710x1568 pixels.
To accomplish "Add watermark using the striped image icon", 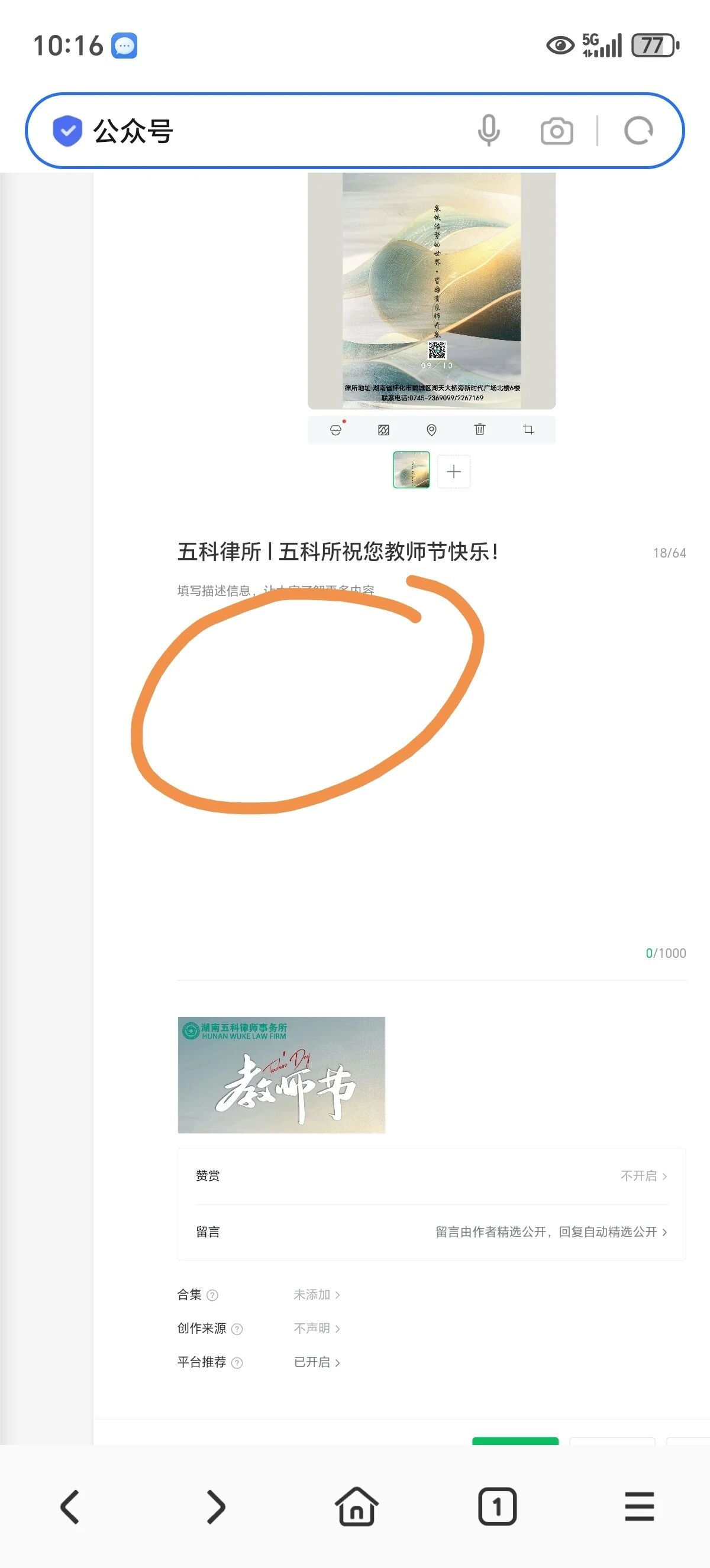I will point(383,430).
